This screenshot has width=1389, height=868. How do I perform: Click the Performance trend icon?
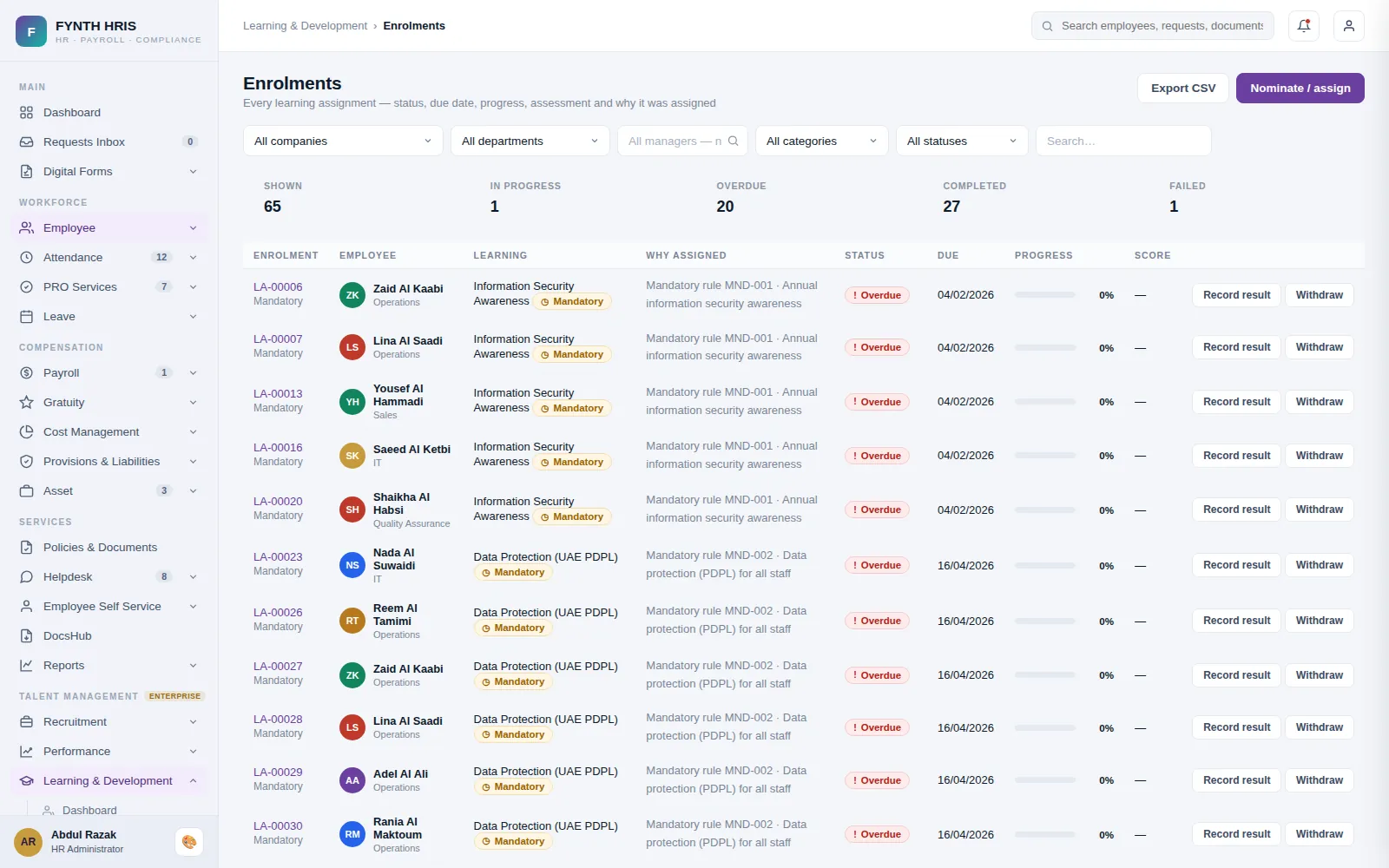[26, 752]
